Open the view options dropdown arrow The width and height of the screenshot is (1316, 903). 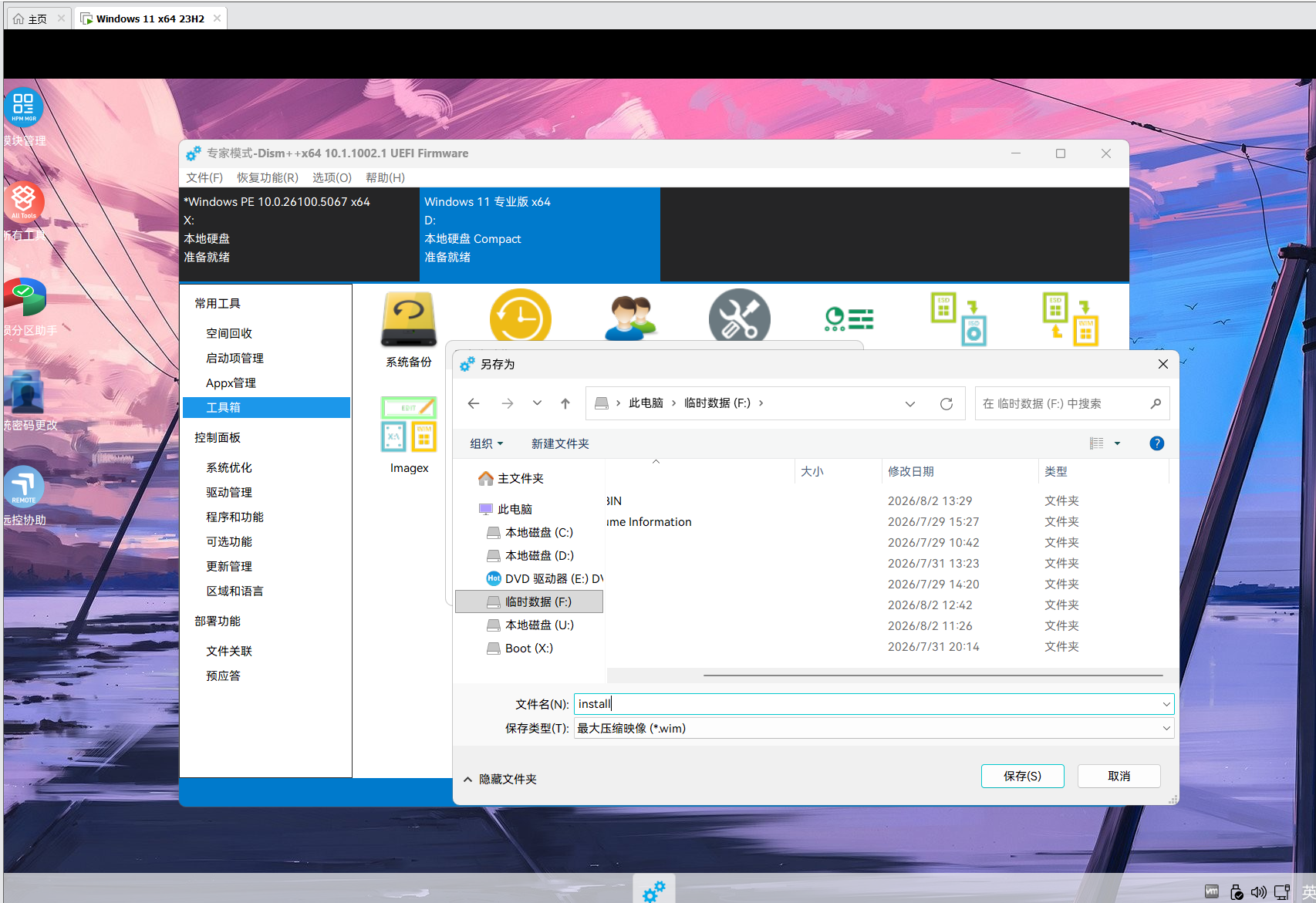1117,443
